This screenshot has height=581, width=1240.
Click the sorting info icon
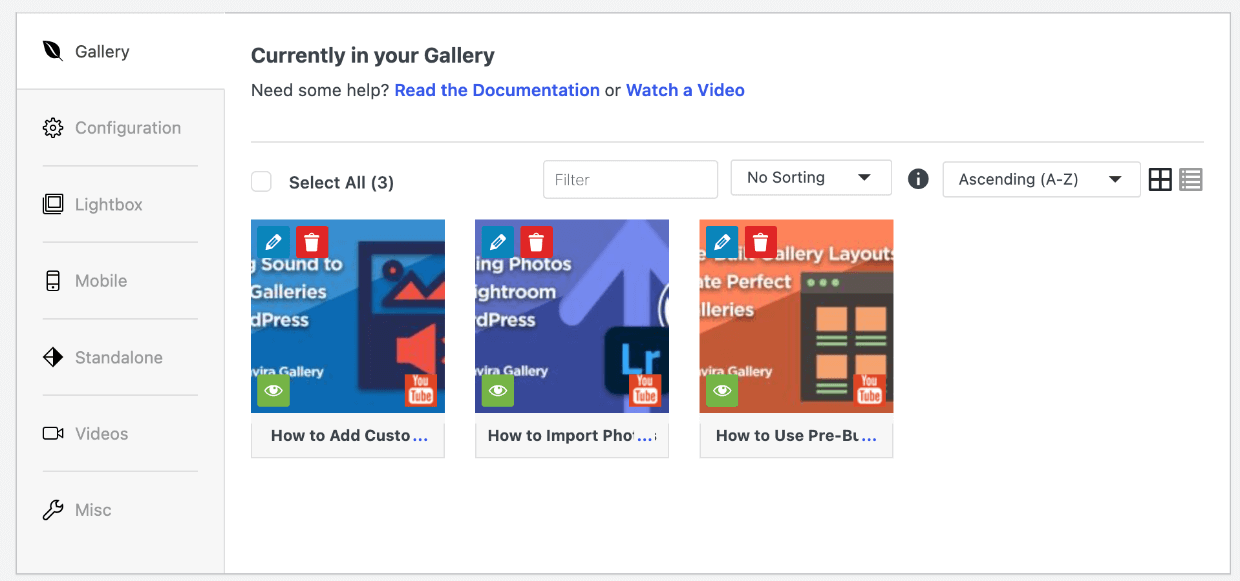point(918,179)
